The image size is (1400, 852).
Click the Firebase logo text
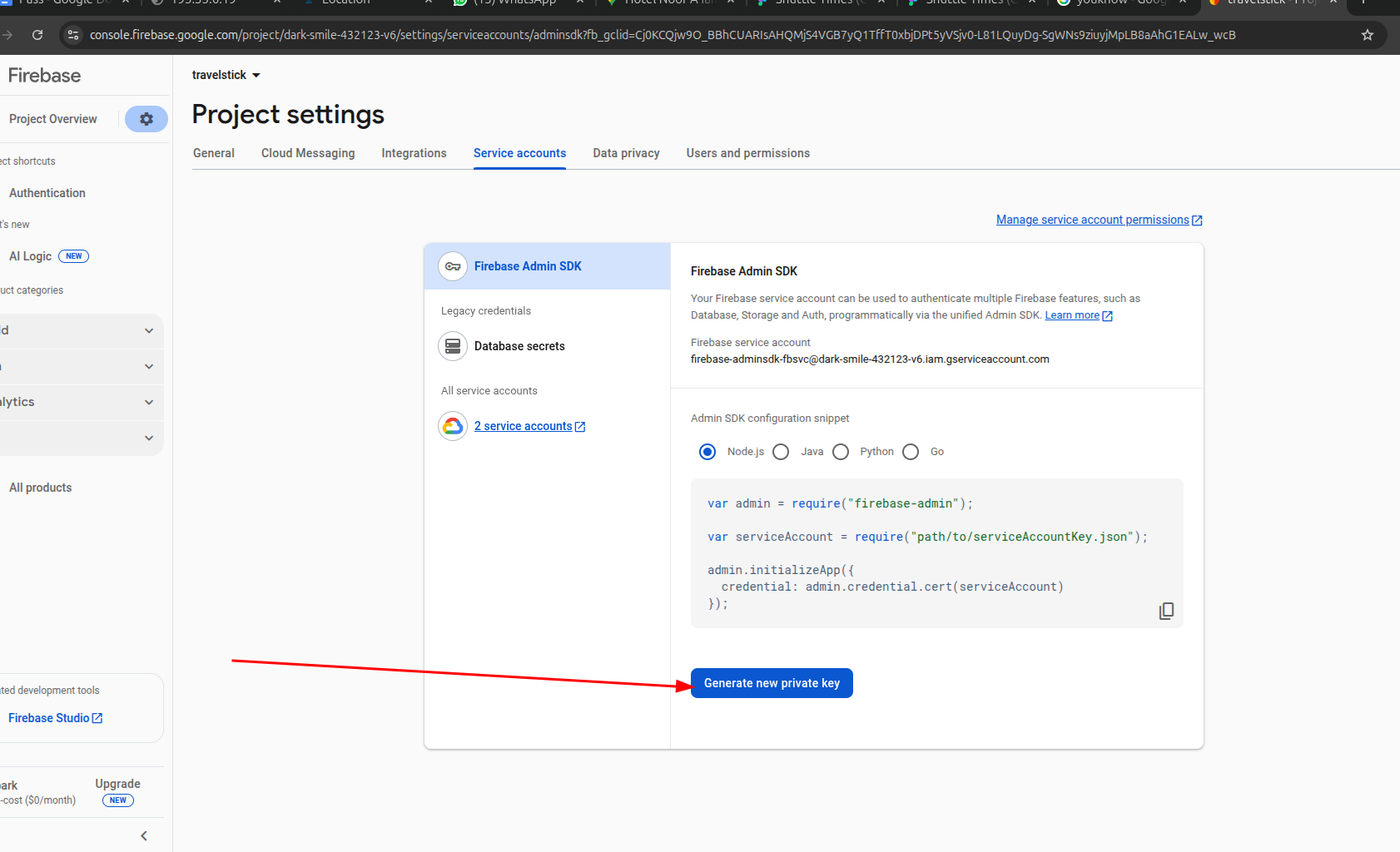[x=44, y=76]
